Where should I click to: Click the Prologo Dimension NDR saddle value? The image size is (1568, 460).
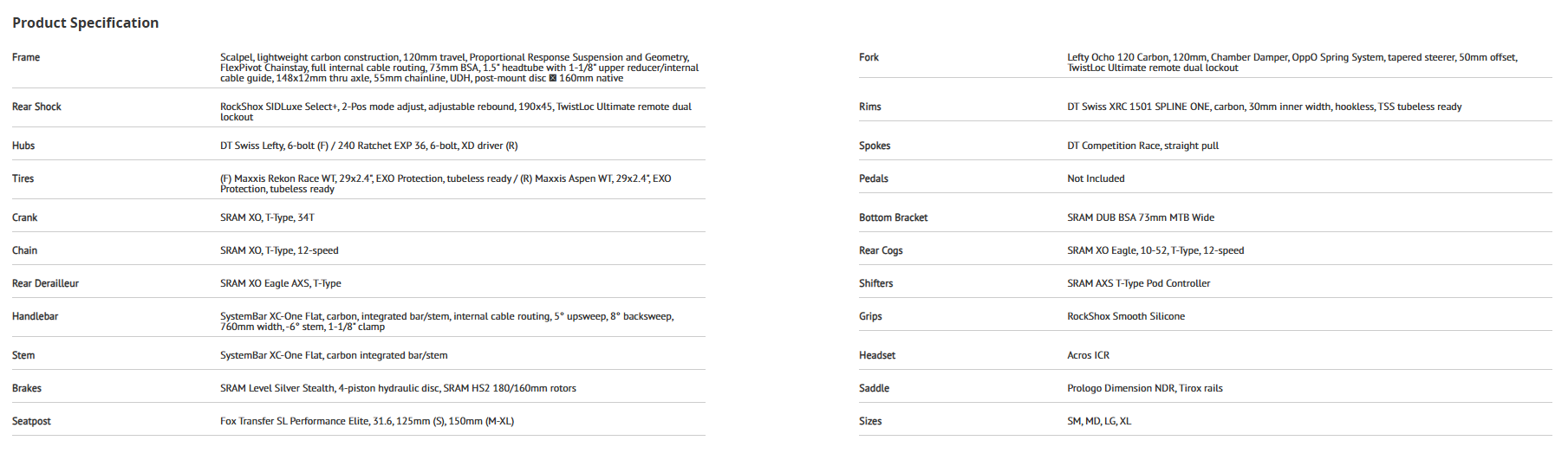pos(1144,388)
